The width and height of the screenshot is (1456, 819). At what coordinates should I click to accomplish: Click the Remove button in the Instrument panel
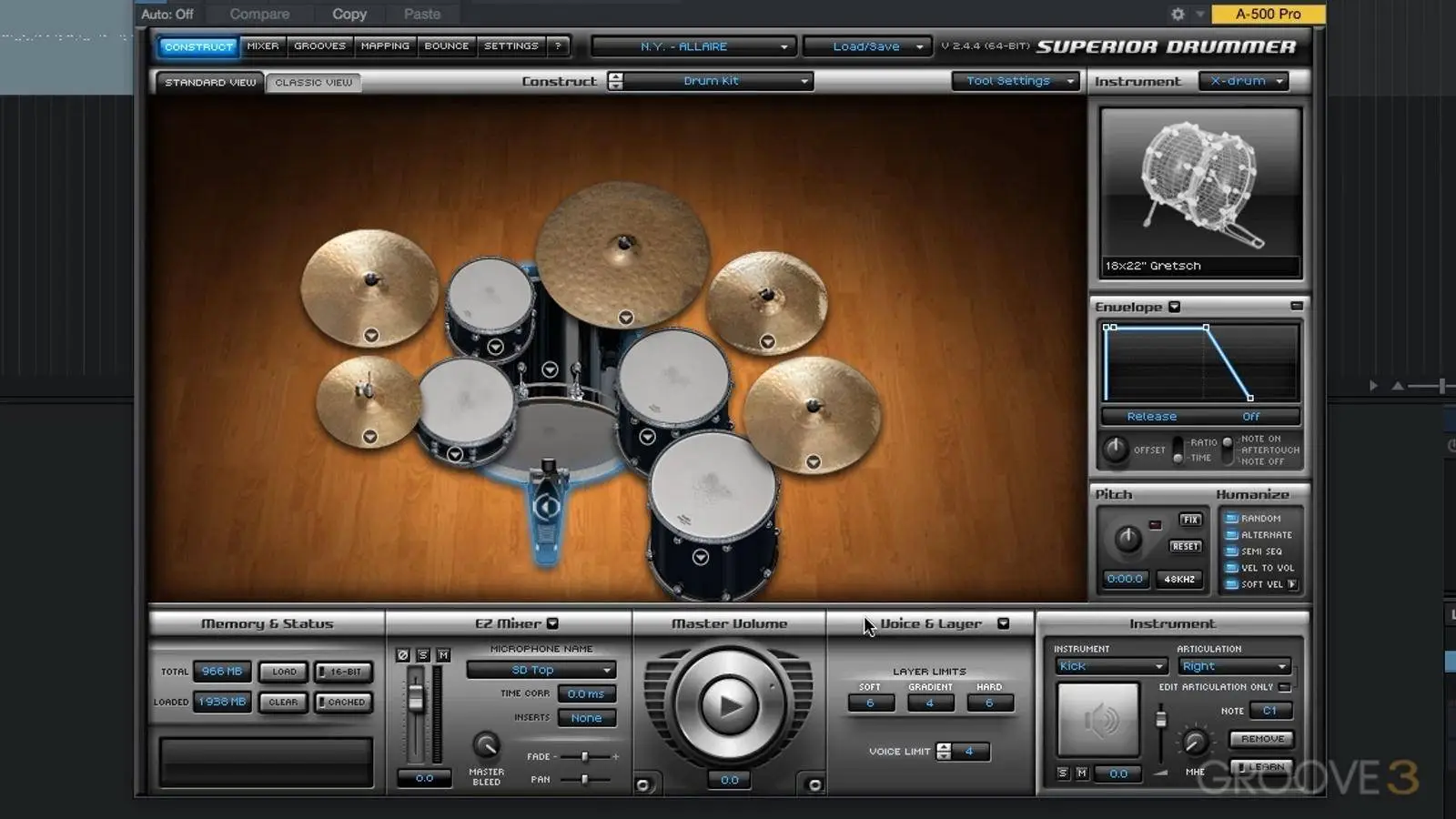point(1261,739)
